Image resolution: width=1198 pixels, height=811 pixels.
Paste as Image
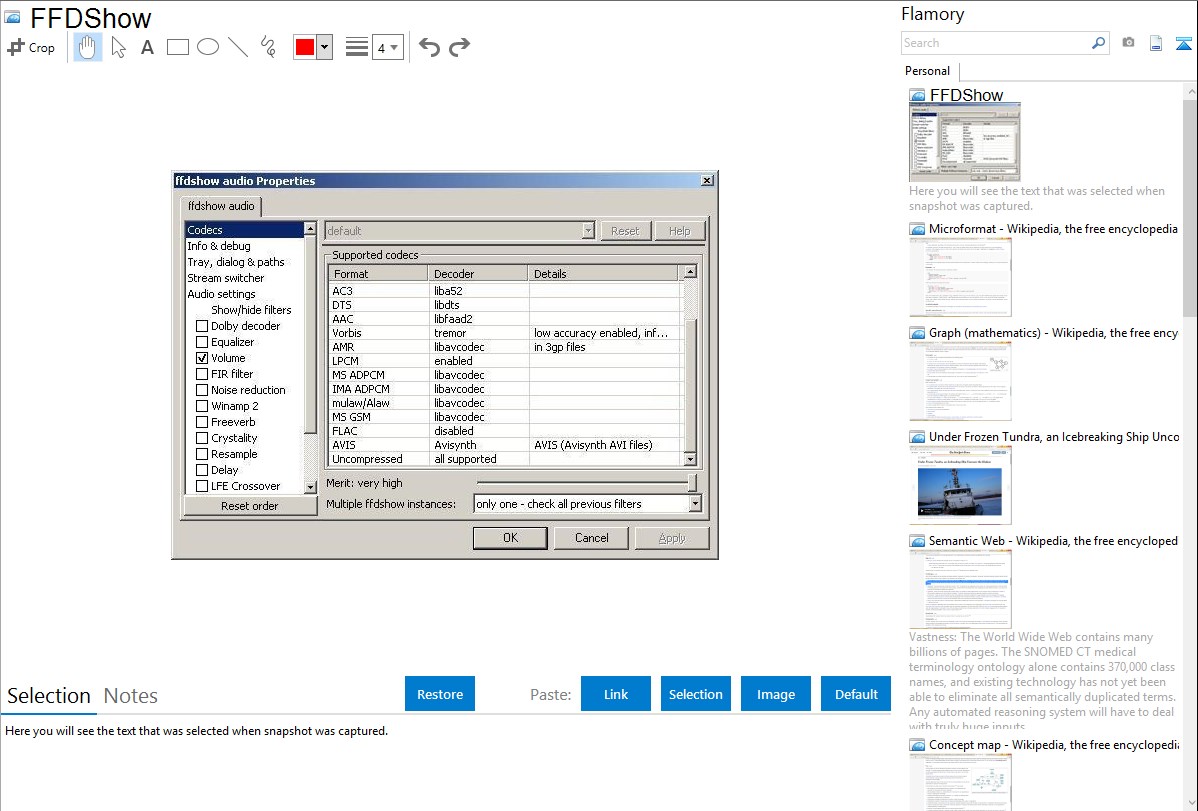tap(775, 694)
